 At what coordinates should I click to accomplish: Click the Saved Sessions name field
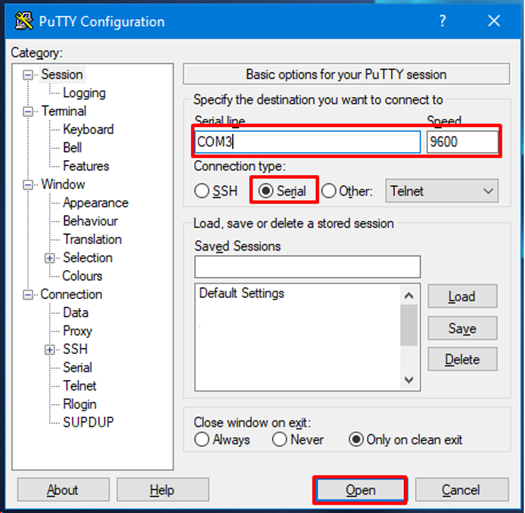307,267
